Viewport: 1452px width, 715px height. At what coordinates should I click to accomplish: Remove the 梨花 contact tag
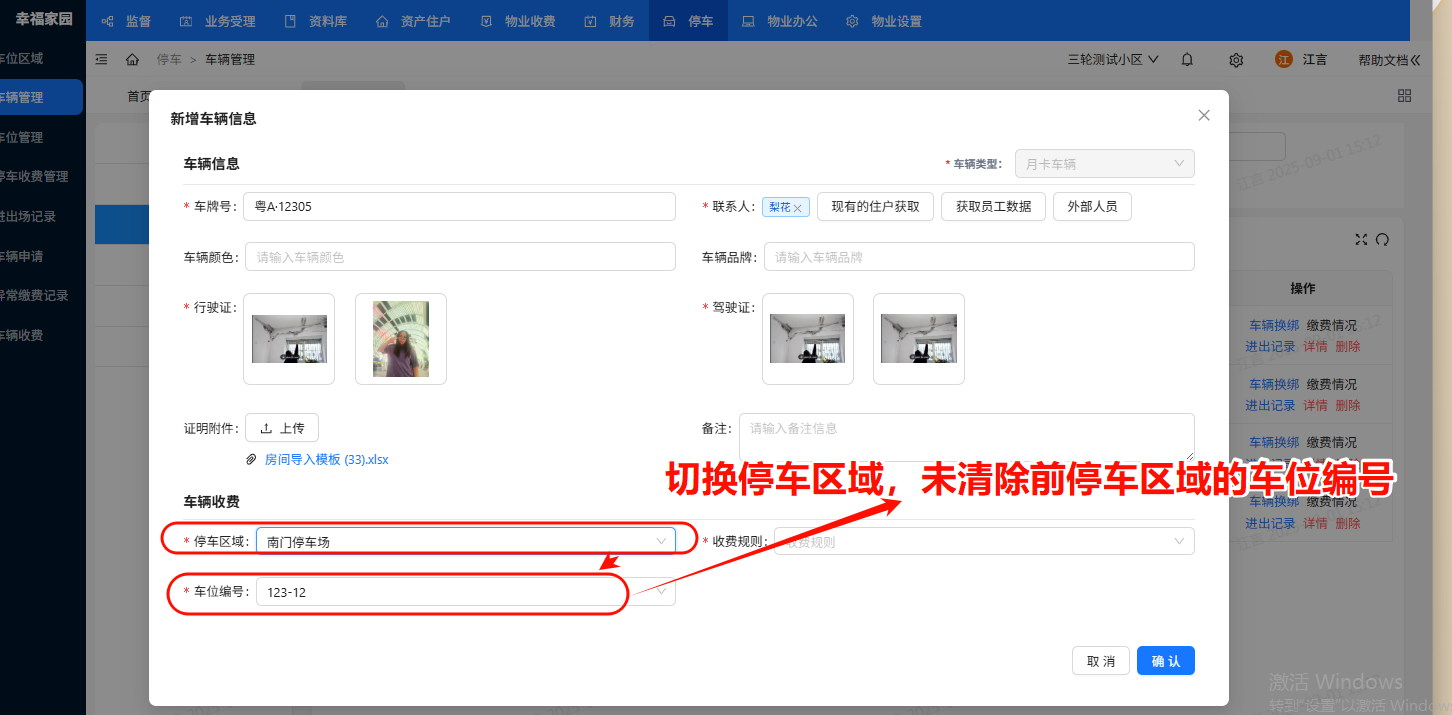pos(797,207)
